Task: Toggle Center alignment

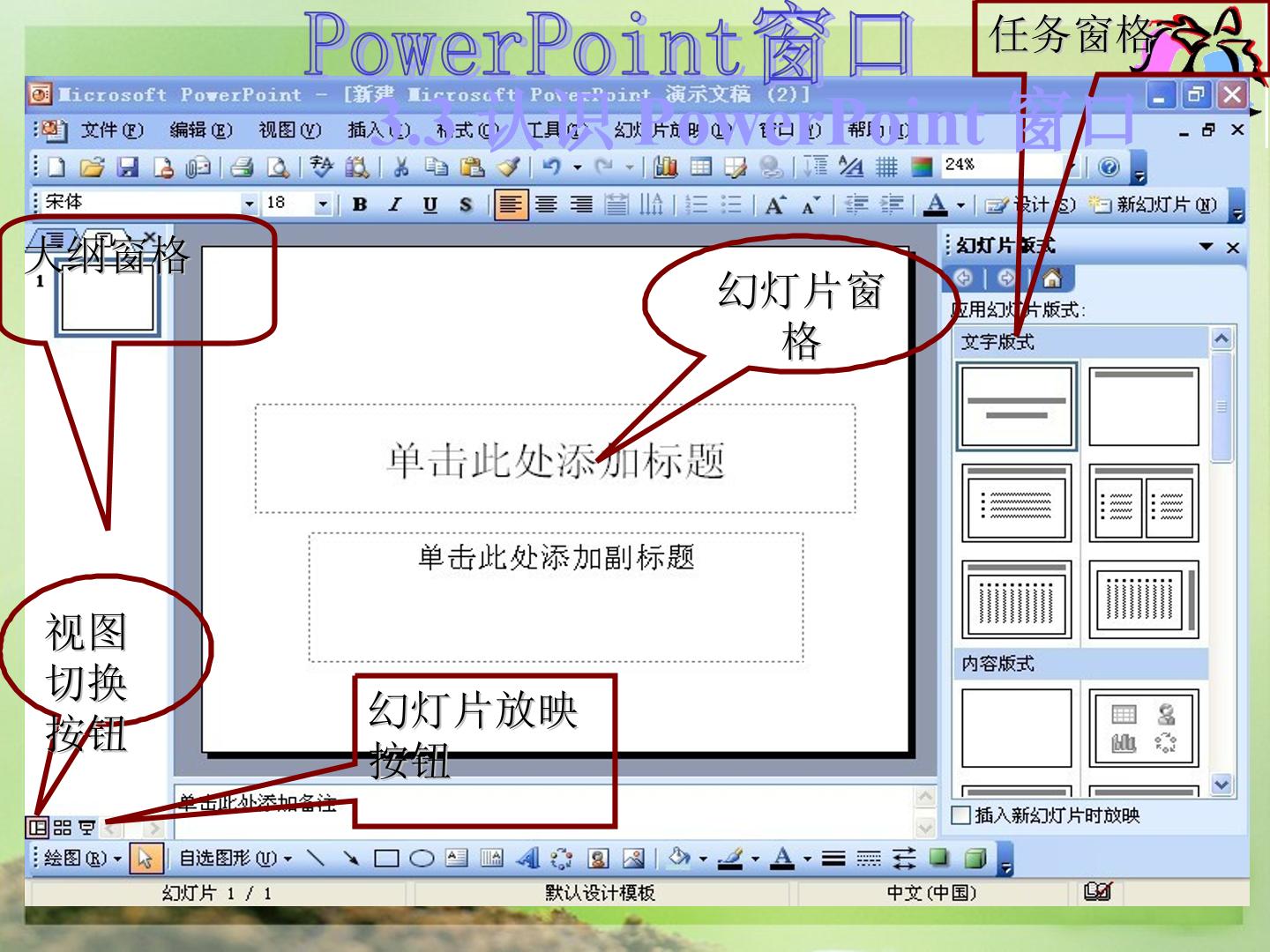Action: (546, 205)
